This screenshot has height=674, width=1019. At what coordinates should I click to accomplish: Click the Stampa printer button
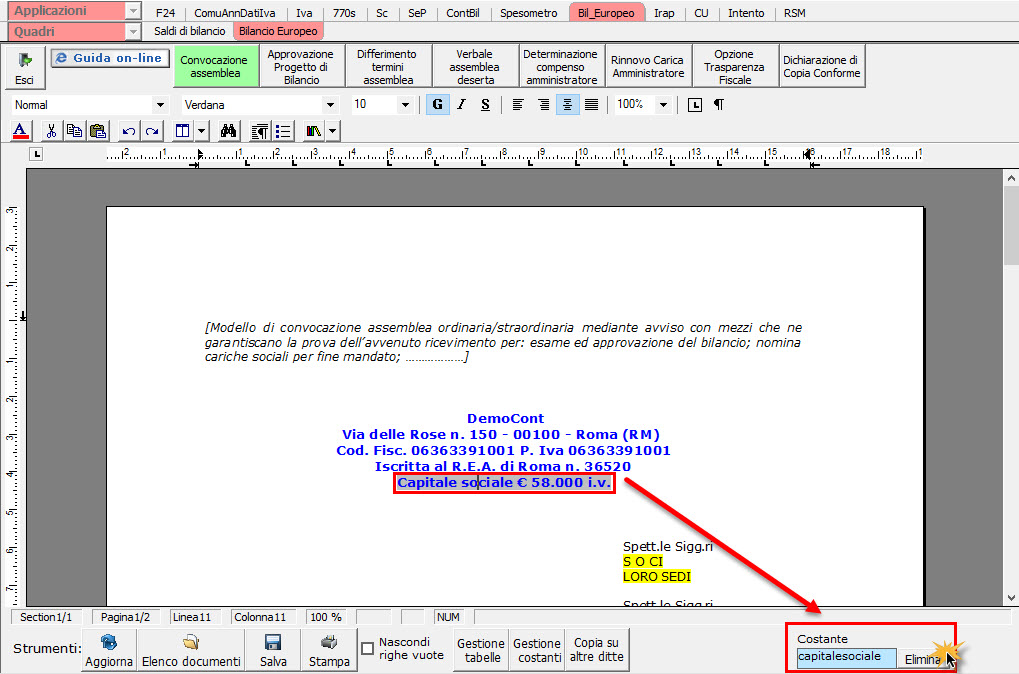tap(329, 651)
